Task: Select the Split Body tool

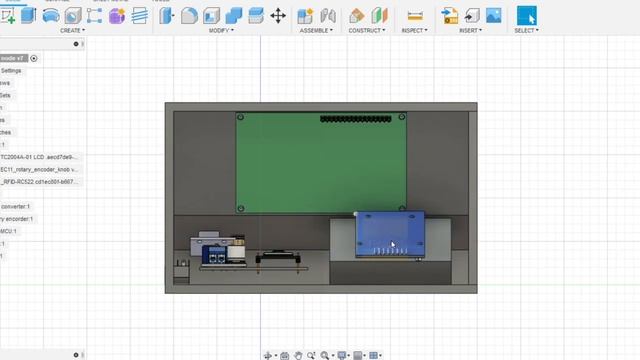Action: (x=256, y=16)
